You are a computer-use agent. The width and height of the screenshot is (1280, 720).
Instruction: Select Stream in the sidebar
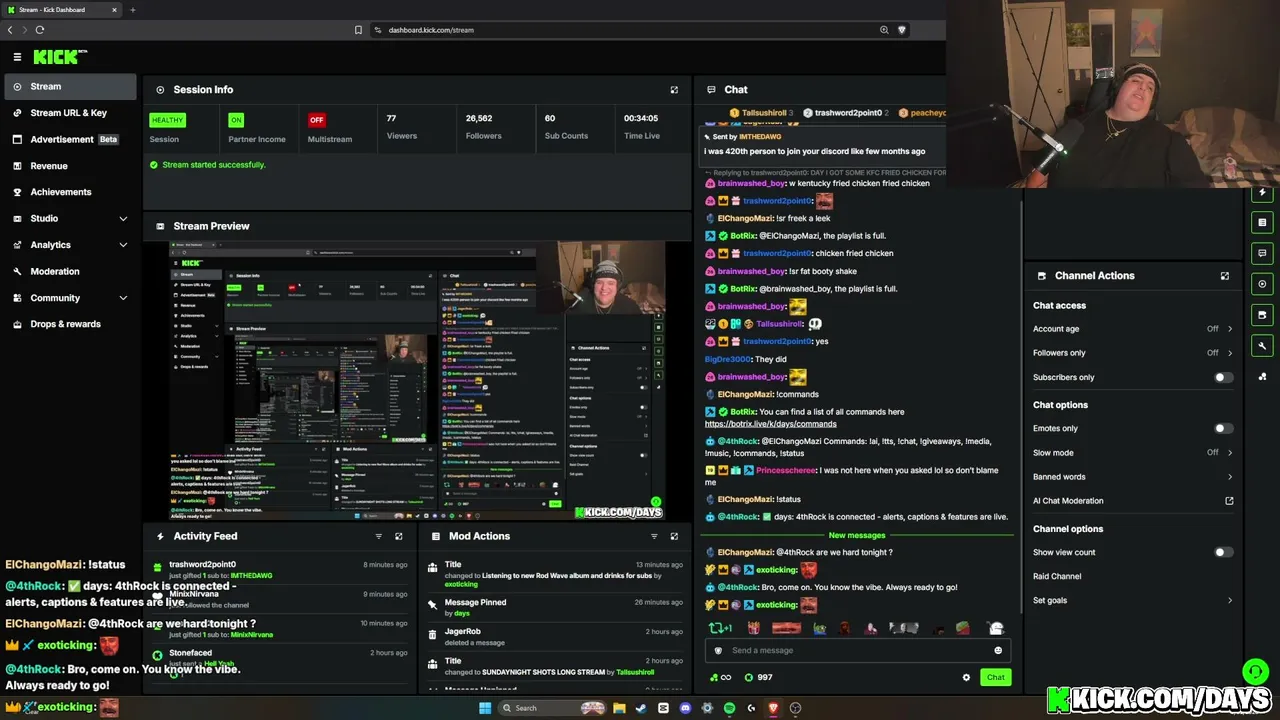(70, 87)
